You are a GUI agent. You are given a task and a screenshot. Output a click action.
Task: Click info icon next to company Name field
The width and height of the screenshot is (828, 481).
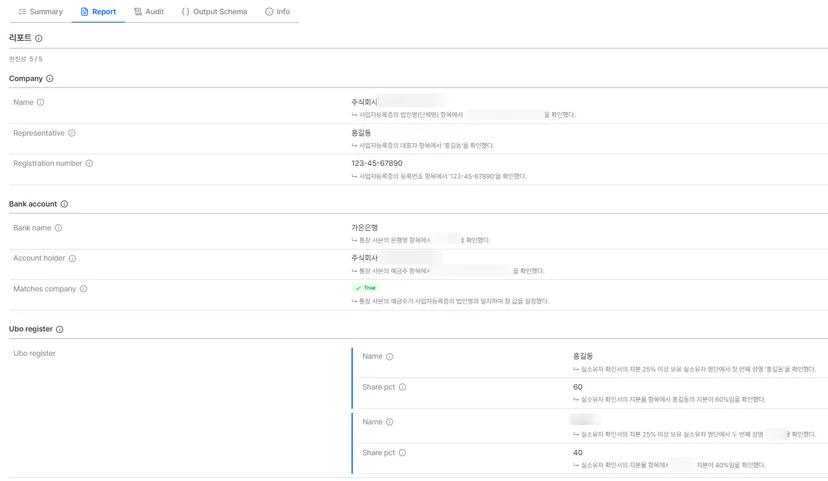(x=40, y=102)
